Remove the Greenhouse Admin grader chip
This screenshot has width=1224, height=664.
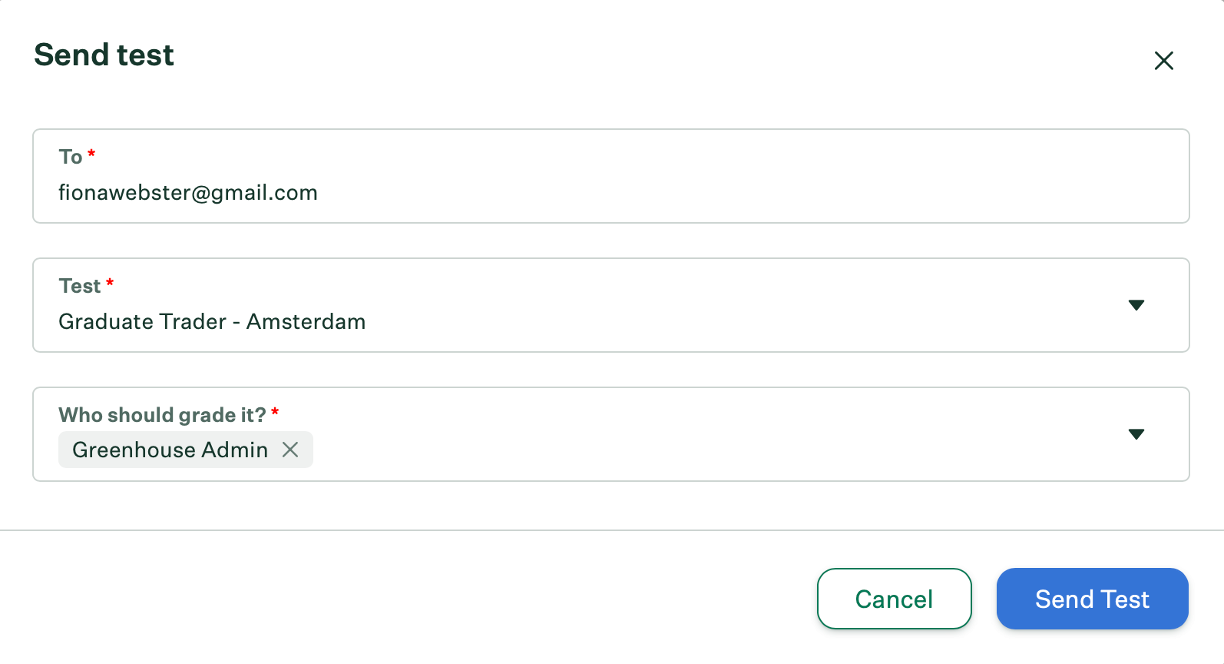(290, 450)
